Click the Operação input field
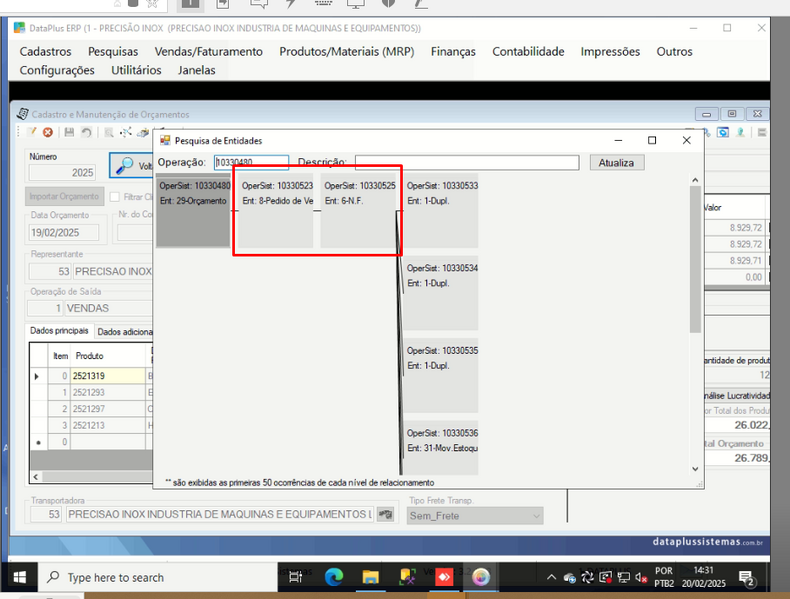Screen dimensions: 790x599 (251, 162)
